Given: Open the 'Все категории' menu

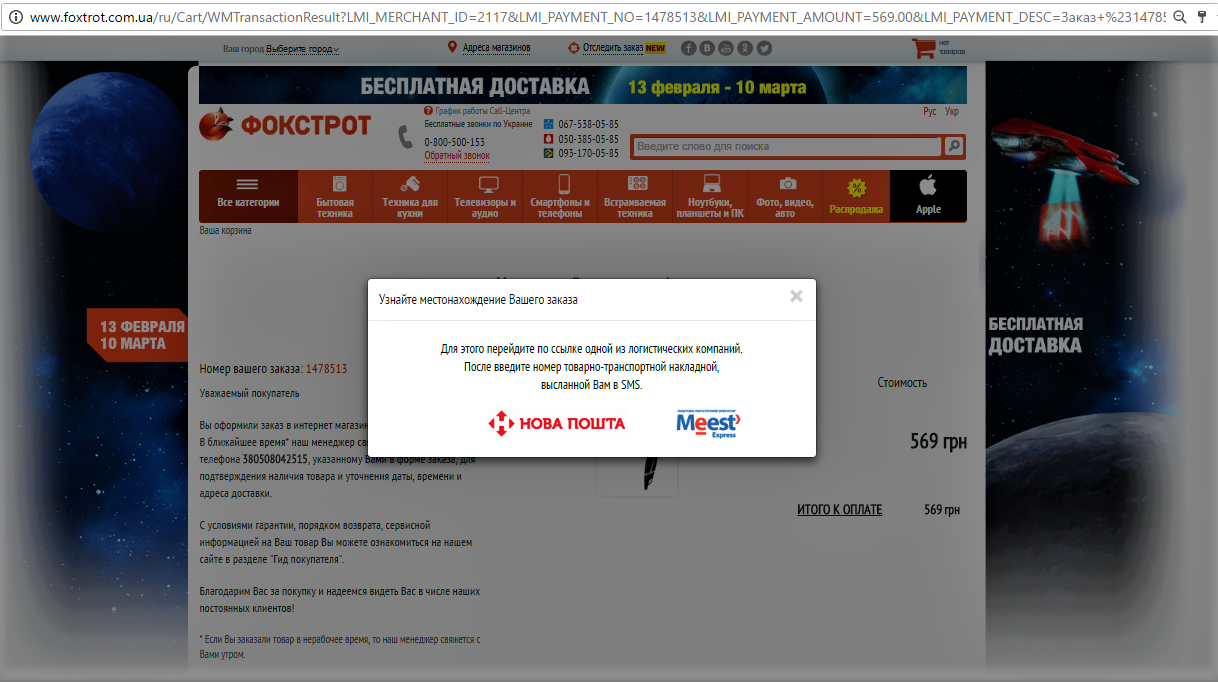Looking at the screenshot, I should pos(248,196).
